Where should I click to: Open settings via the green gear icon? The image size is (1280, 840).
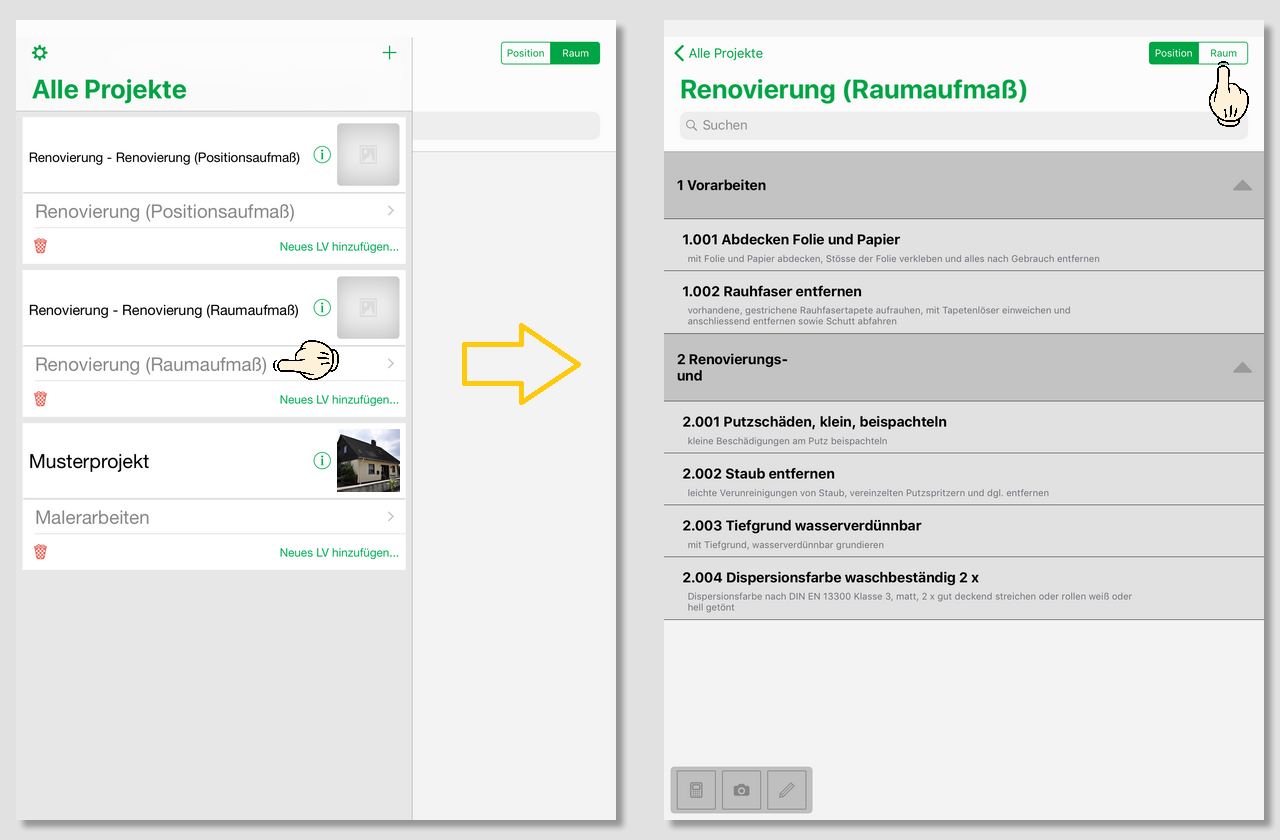(40, 53)
